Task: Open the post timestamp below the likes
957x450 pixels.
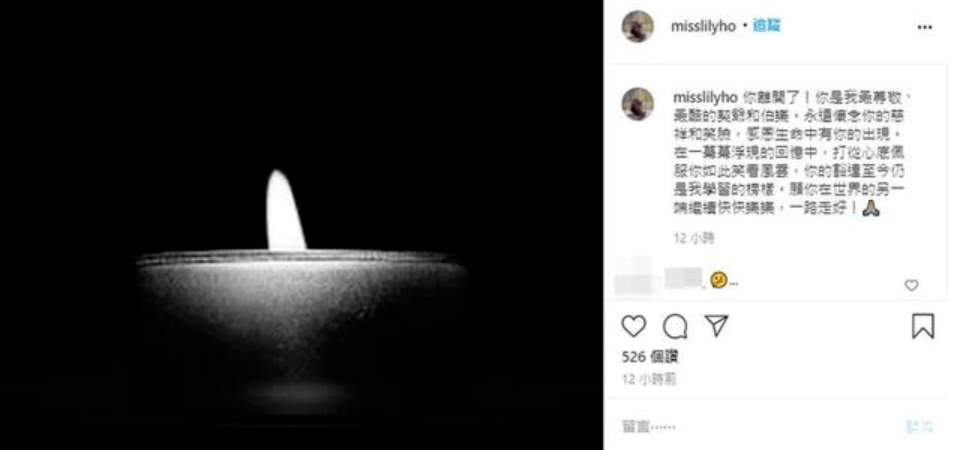Action: point(649,379)
